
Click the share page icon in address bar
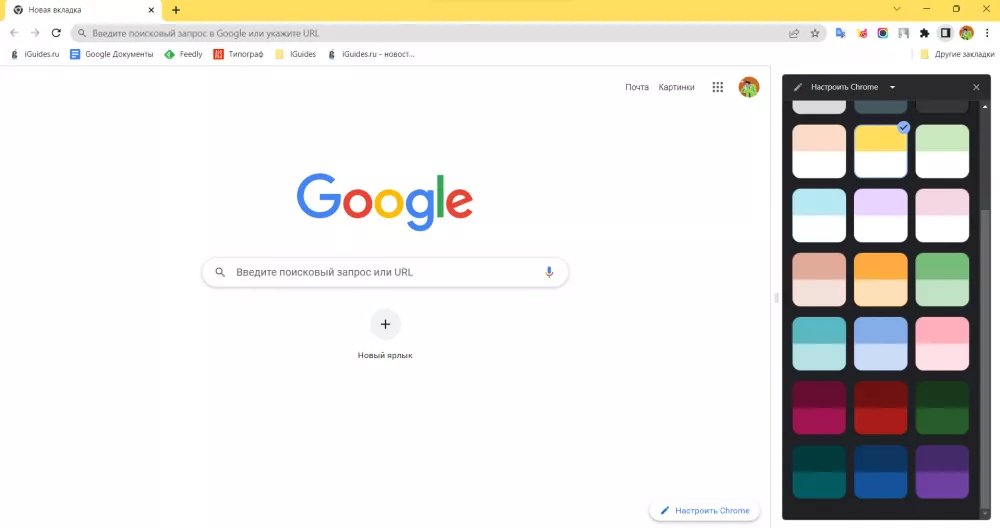794,33
